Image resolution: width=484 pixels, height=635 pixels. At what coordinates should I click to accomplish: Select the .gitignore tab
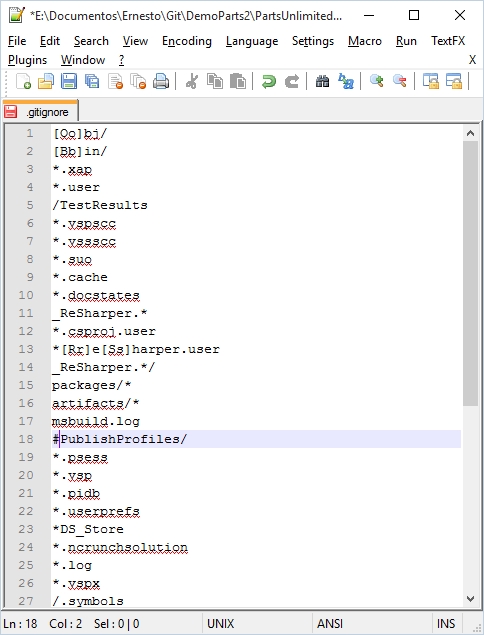pos(40,112)
